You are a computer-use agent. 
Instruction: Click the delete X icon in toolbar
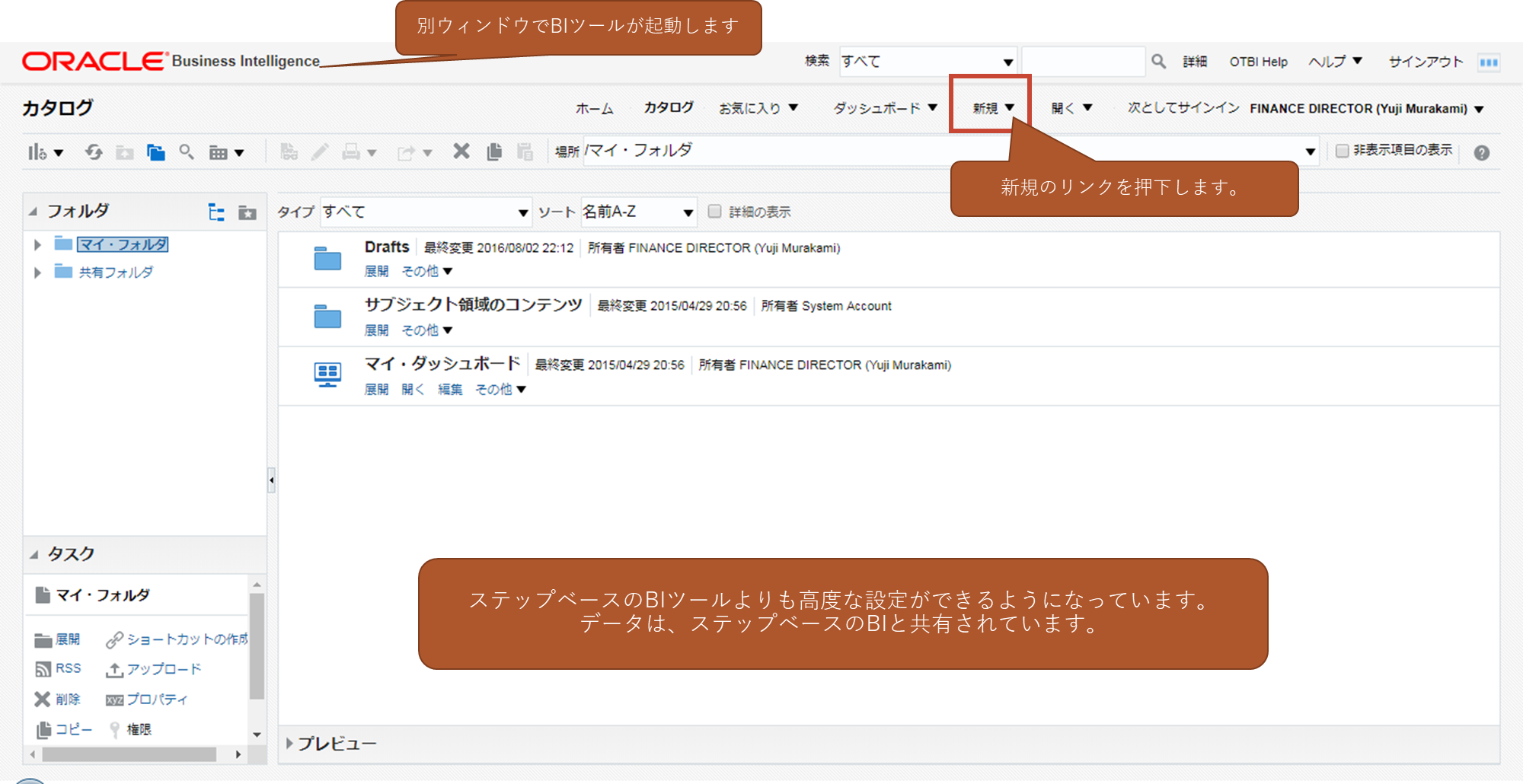point(461,151)
